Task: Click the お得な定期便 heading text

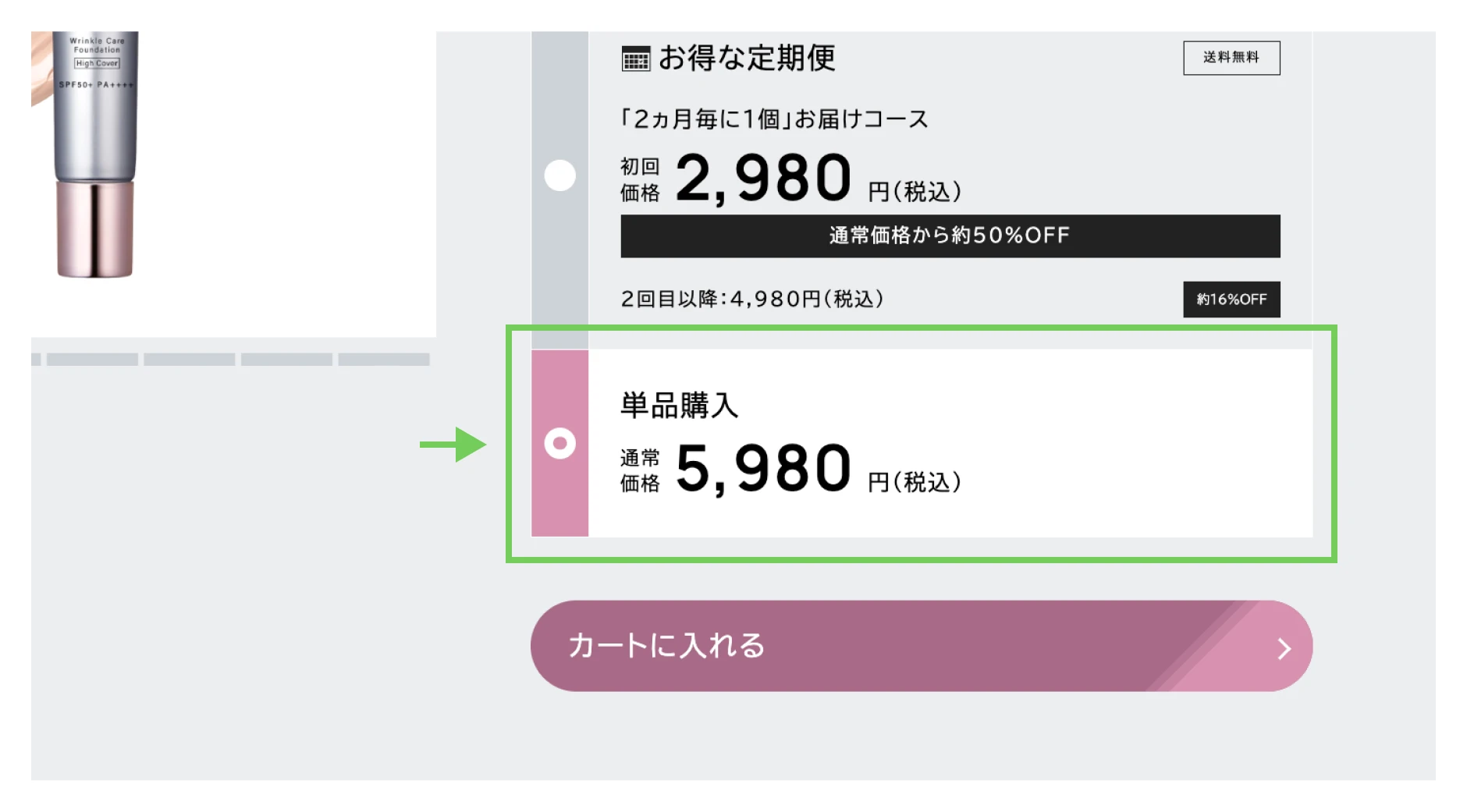Action: (746, 59)
